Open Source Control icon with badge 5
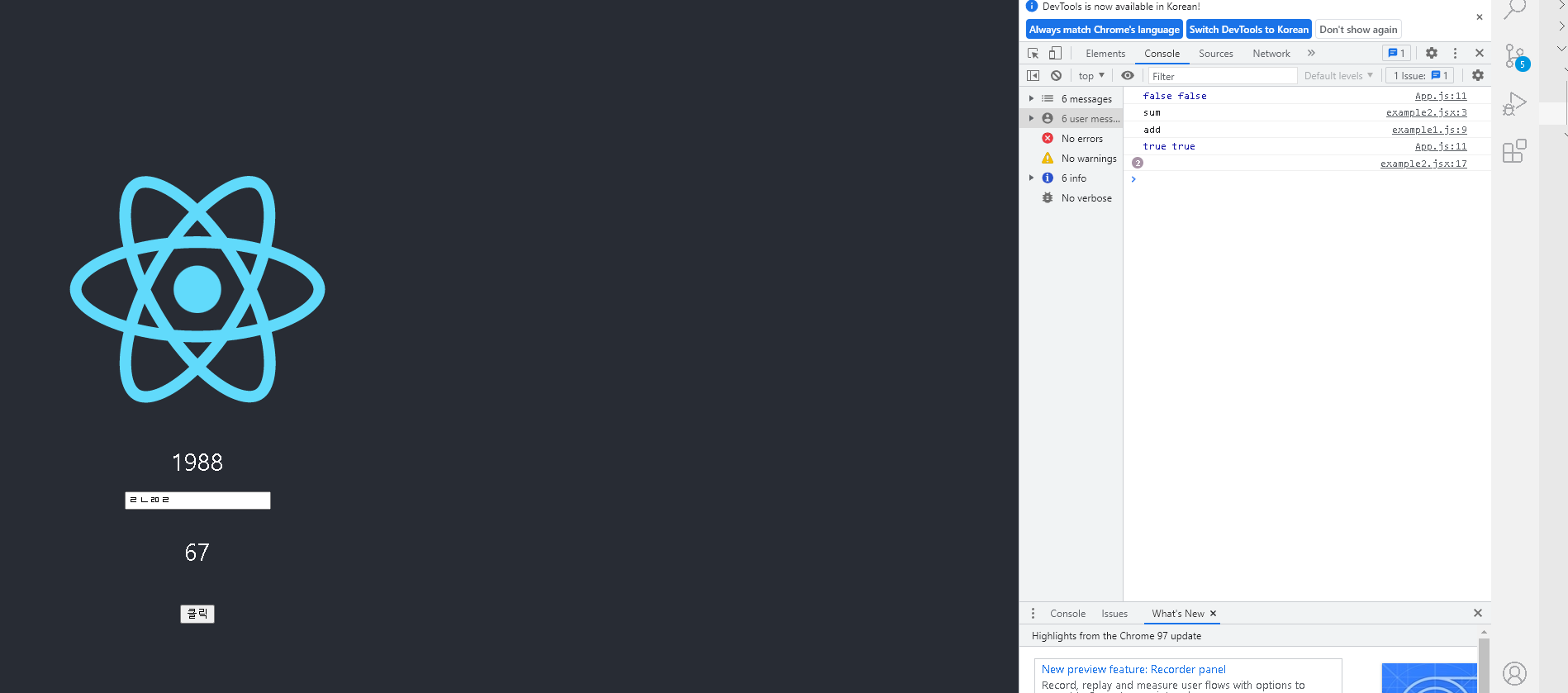 tap(1515, 57)
